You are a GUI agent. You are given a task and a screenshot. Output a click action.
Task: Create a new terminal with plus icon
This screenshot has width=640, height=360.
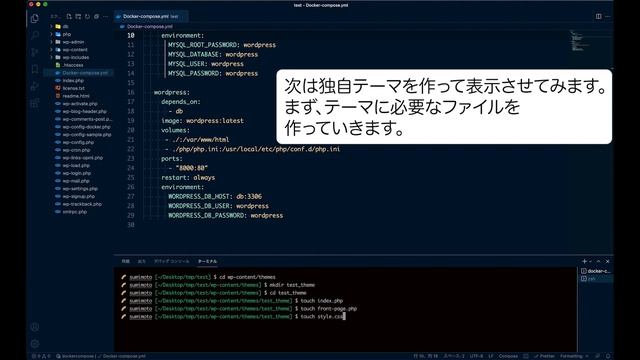[x=584, y=261]
